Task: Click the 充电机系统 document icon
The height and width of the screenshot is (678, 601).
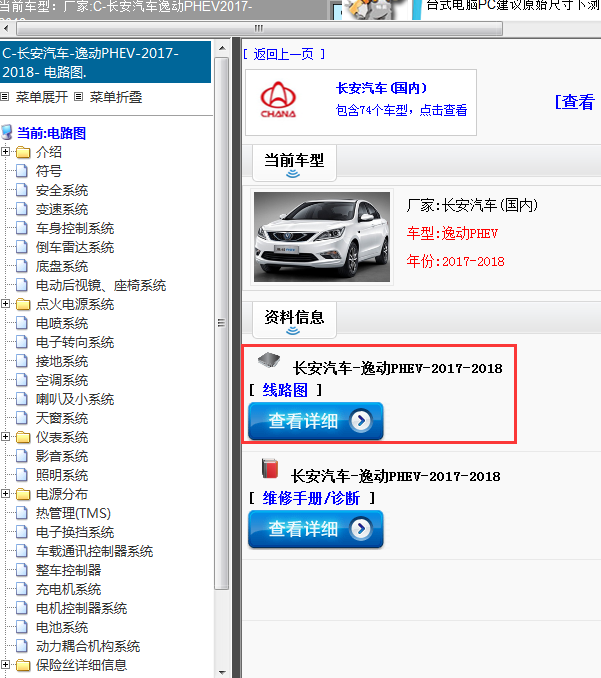Action: [x=22, y=589]
